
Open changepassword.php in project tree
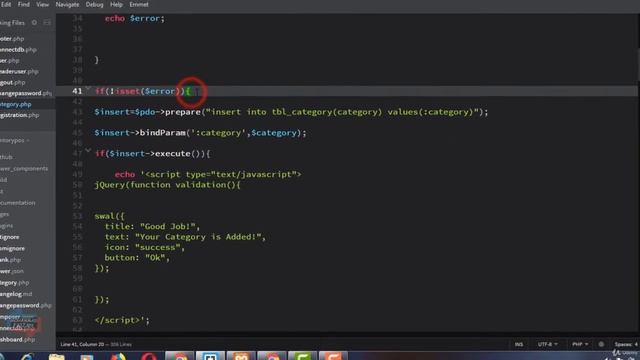pyautogui.click(x=26, y=305)
